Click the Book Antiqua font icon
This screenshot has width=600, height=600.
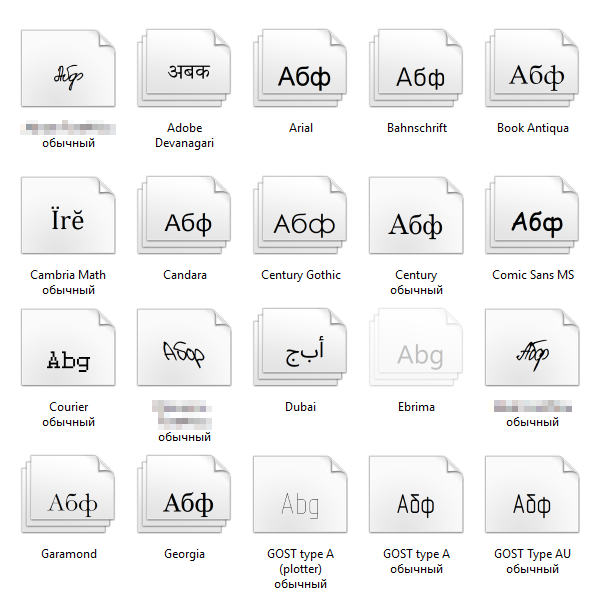click(x=532, y=68)
